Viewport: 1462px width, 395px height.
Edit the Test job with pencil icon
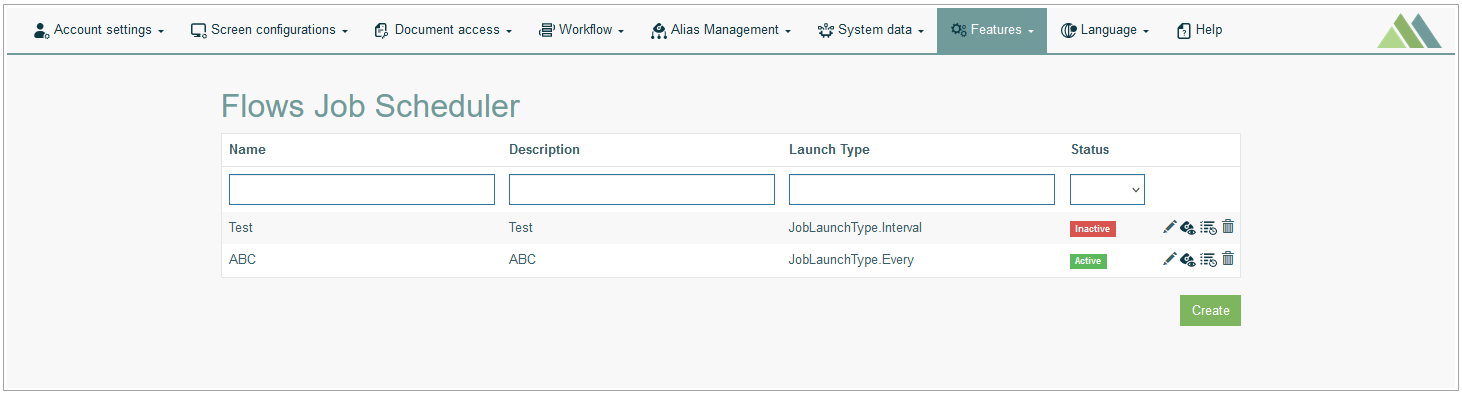(x=1169, y=227)
